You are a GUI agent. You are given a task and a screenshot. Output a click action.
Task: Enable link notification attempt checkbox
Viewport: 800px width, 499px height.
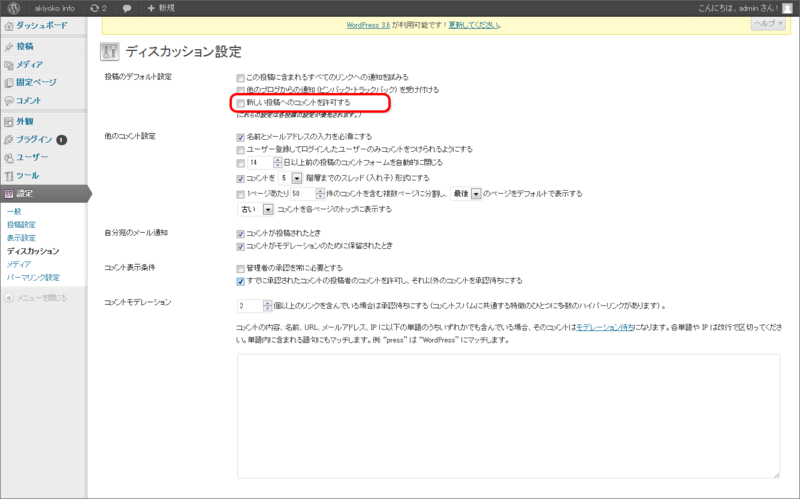[x=240, y=78]
